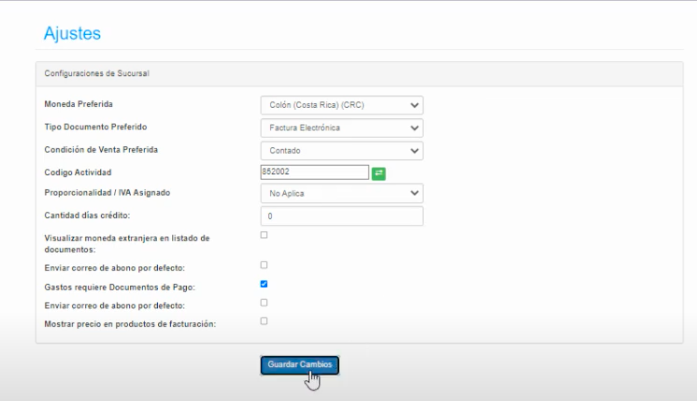Screen dimensions: 697x401
Task: Enable Mostrar precio en productos de facturación
Action: [x=264, y=321]
